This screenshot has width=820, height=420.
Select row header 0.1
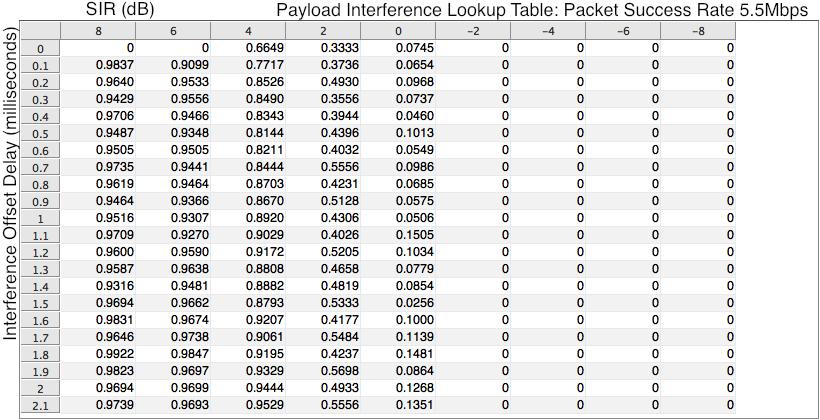pyautogui.click(x=40, y=66)
